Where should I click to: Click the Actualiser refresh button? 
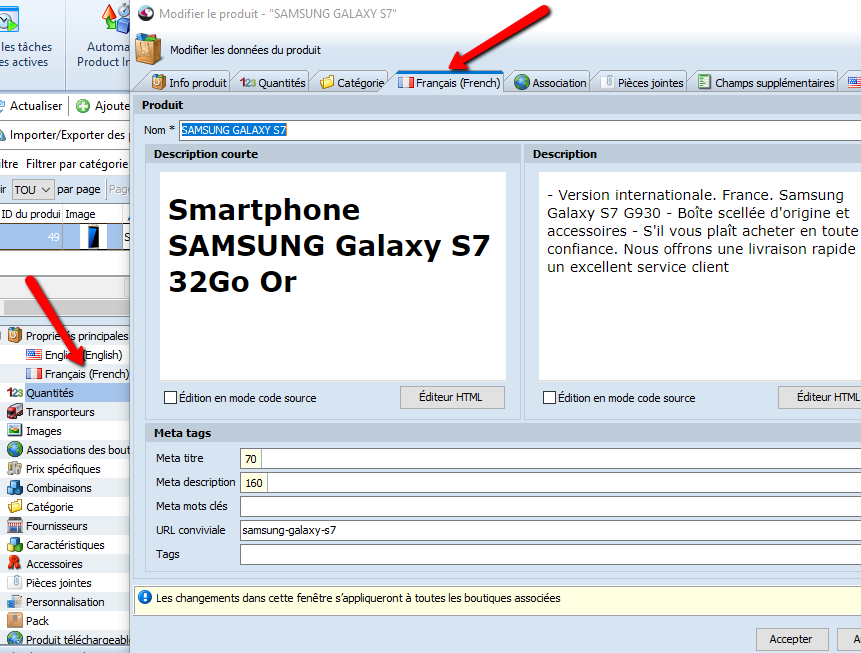point(31,106)
